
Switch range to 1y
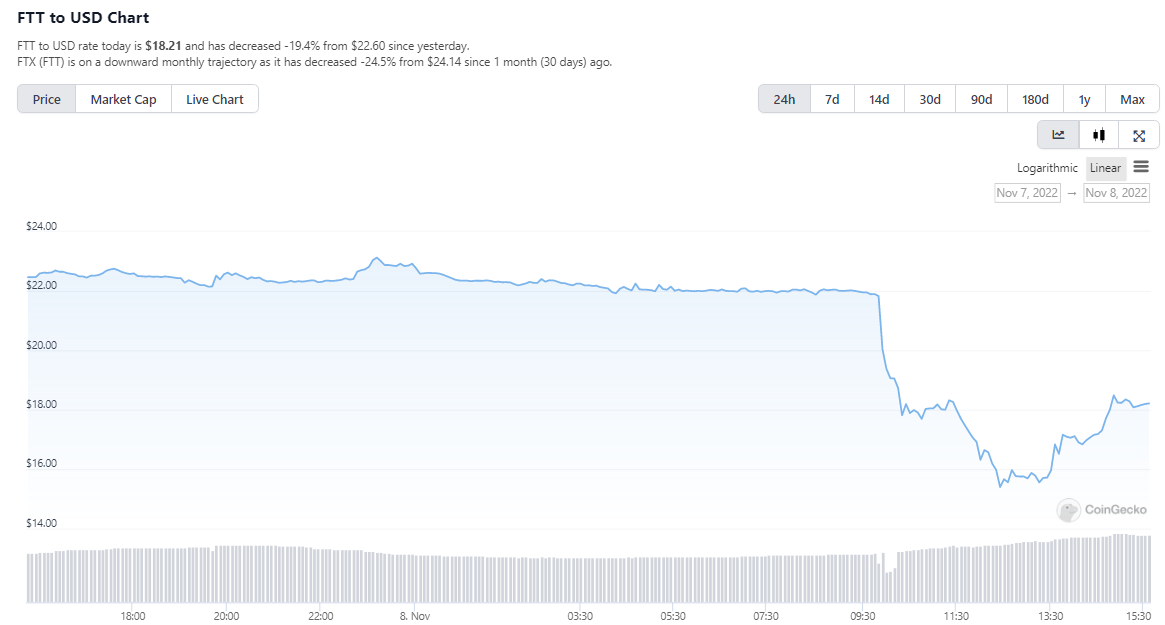tap(1085, 99)
